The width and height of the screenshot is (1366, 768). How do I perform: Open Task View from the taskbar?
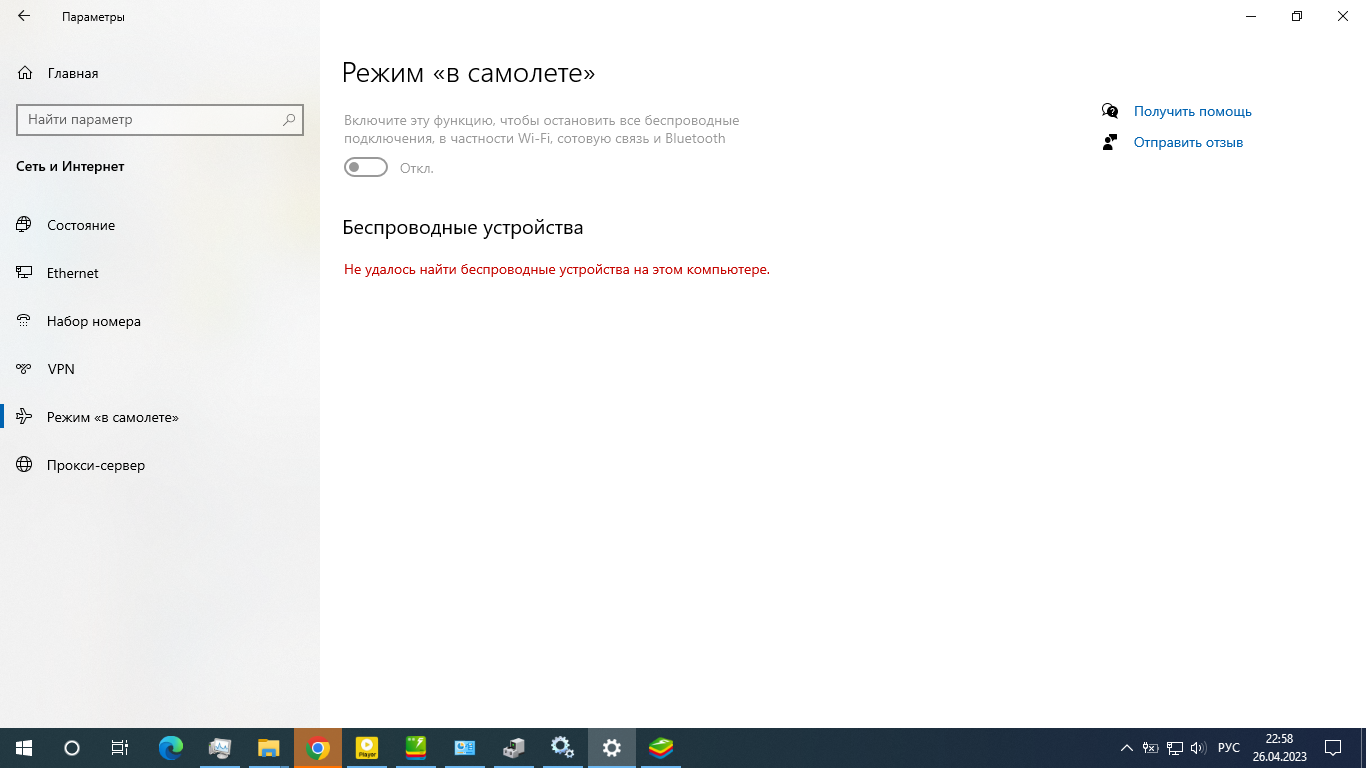click(x=120, y=748)
